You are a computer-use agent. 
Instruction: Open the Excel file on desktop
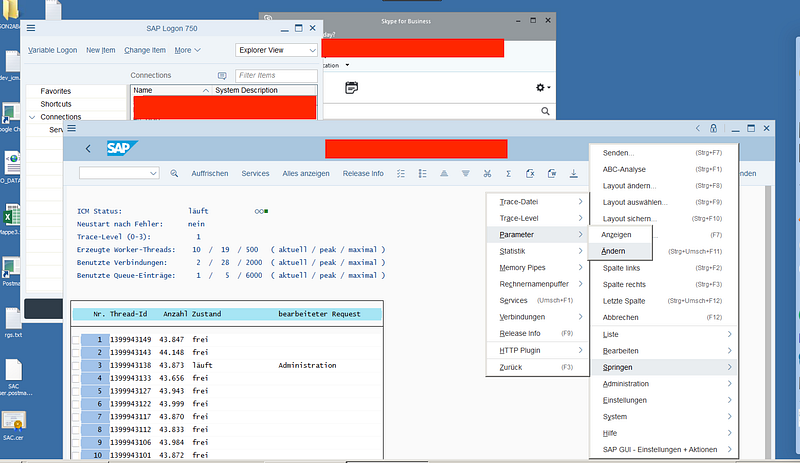[11, 218]
